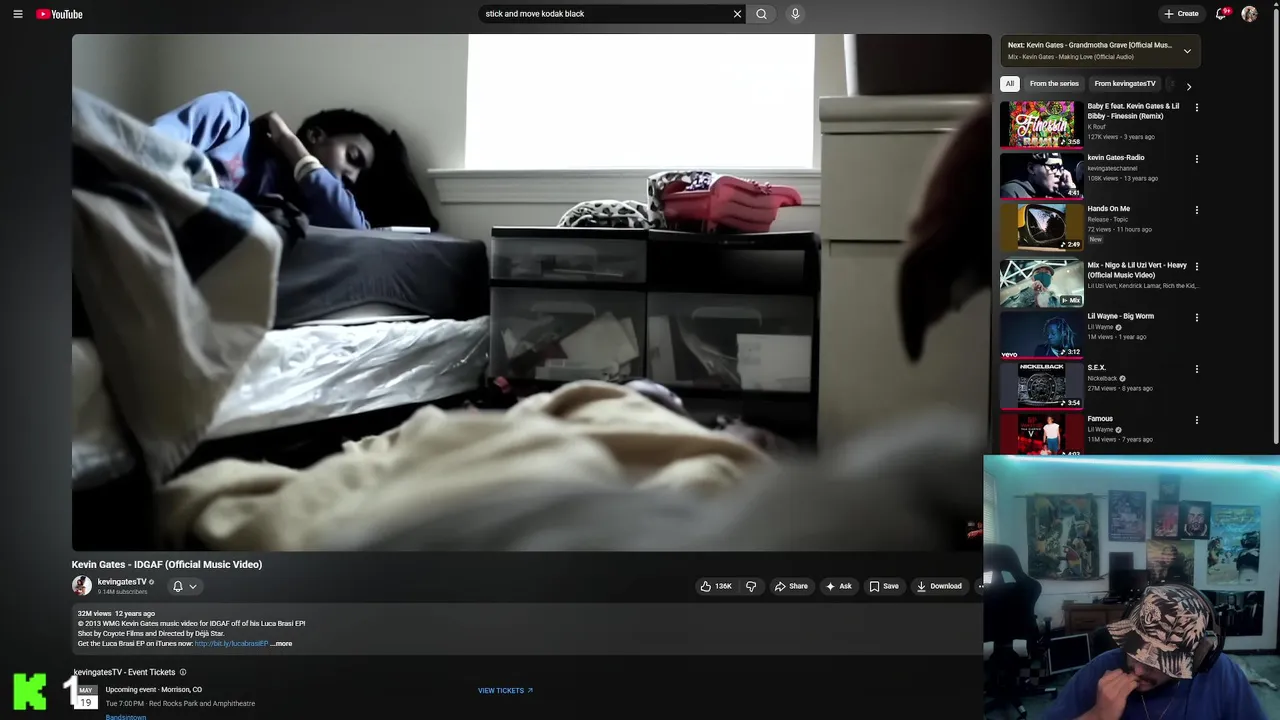Open the bit.ly/lucabrasiEP link
This screenshot has width=1280, height=720.
pos(231,644)
